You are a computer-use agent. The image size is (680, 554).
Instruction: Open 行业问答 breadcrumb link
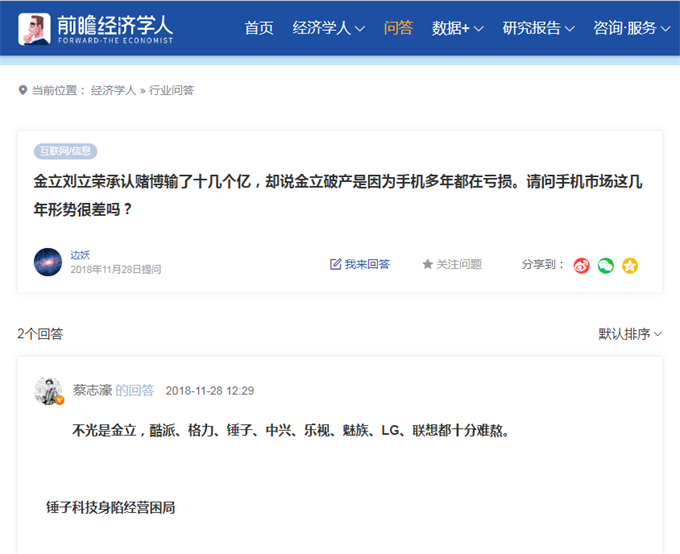(172, 90)
